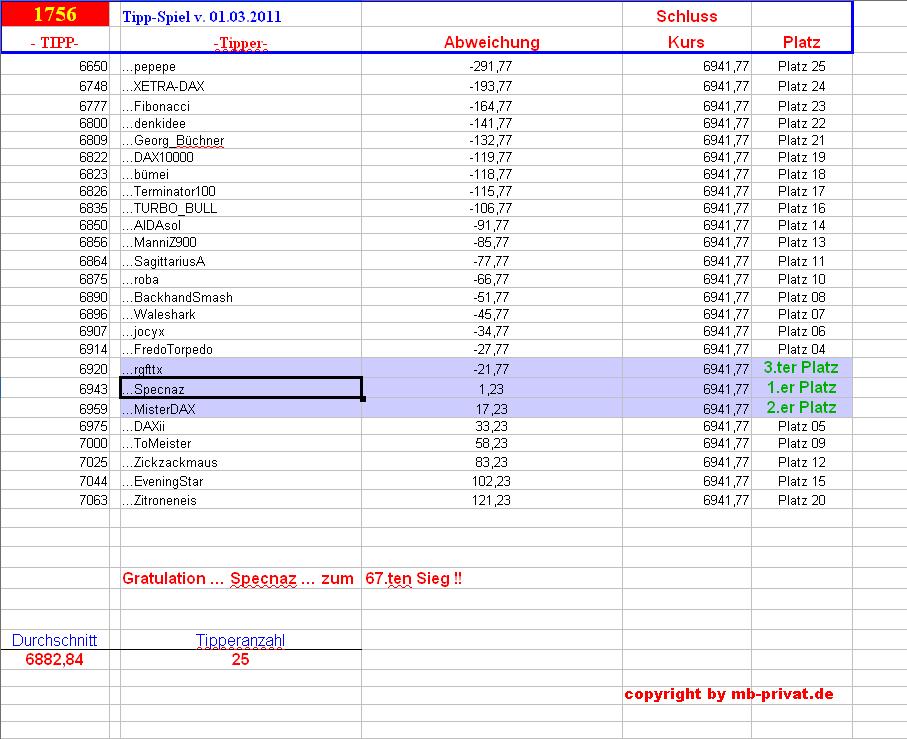Select the tip value 6943
Image resolution: width=907 pixels, height=739 pixels.
point(93,389)
